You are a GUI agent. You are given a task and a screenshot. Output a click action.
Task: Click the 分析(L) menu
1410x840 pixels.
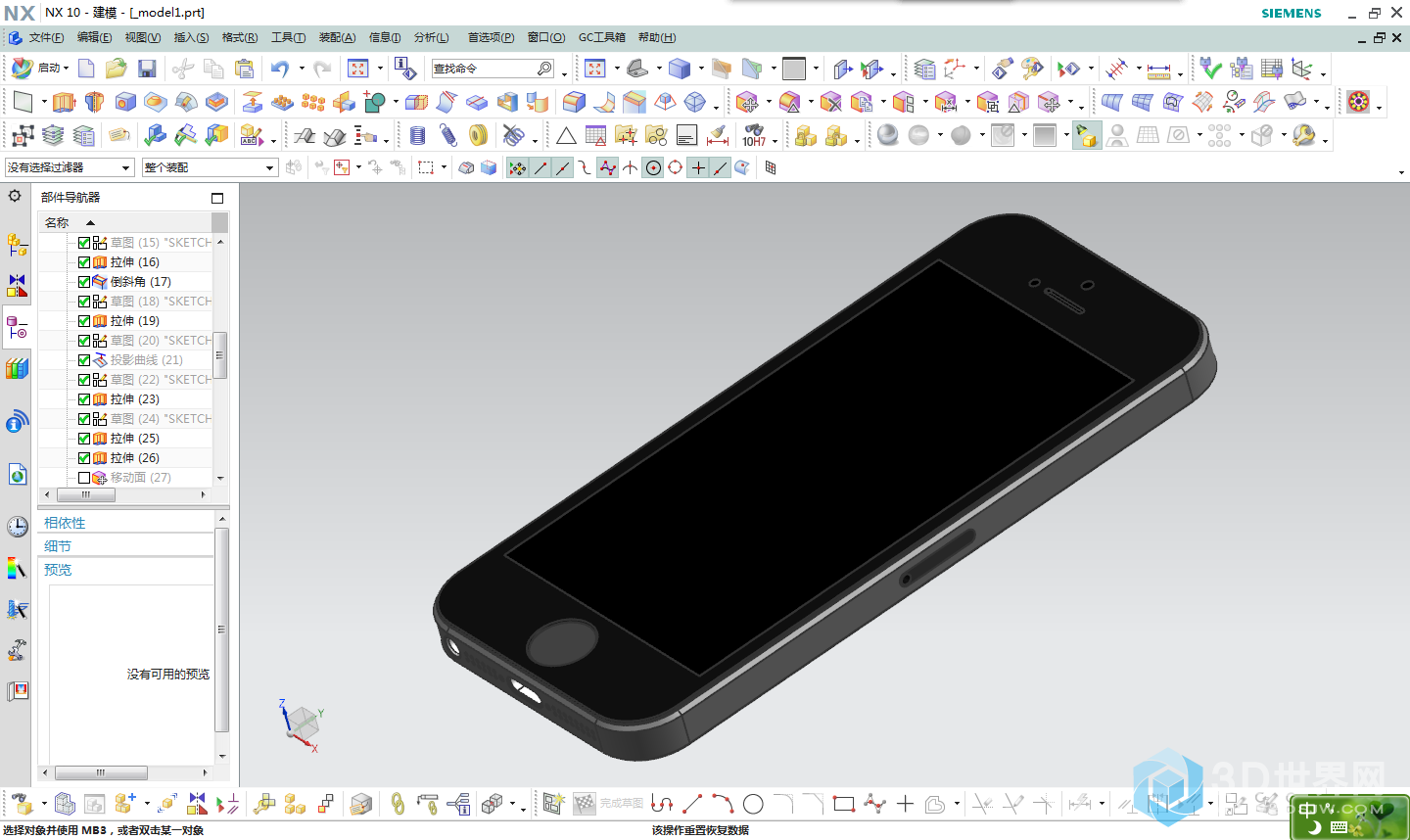coord(431,37)
